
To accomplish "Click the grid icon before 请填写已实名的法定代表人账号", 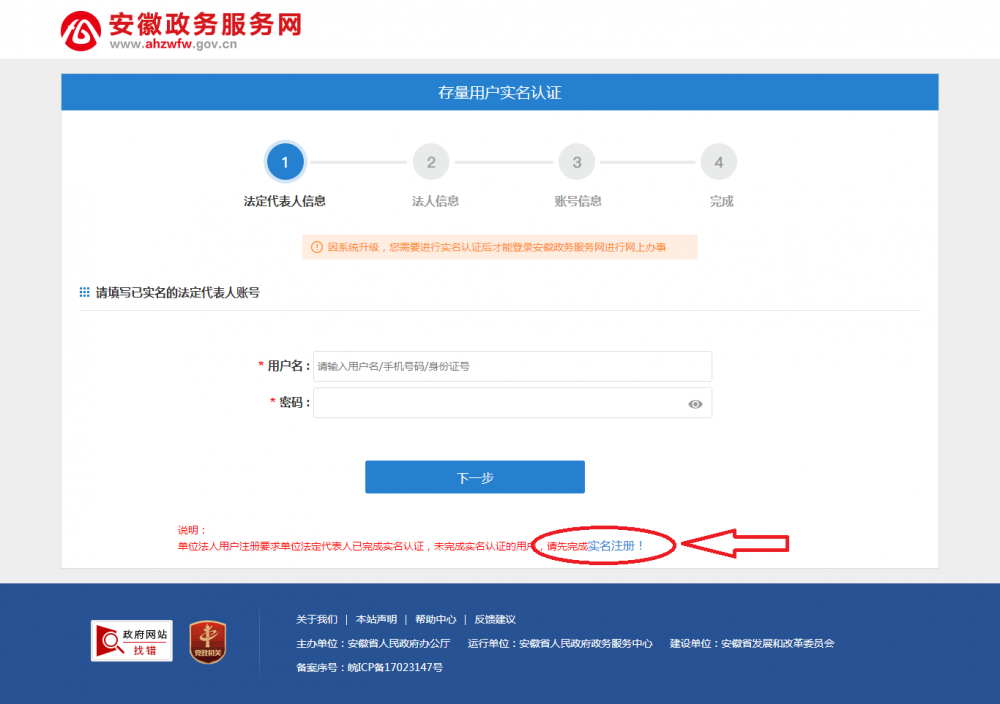I will point(83,292).
